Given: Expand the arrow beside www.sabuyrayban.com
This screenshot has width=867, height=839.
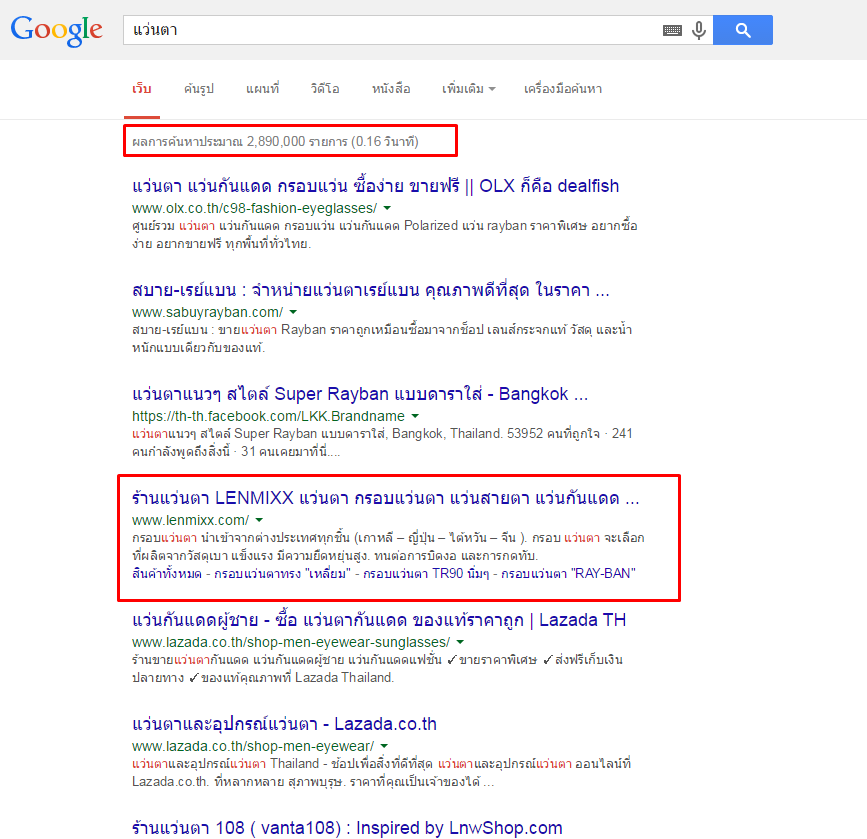Looking at the screenshot, I should tap(292, 313).
